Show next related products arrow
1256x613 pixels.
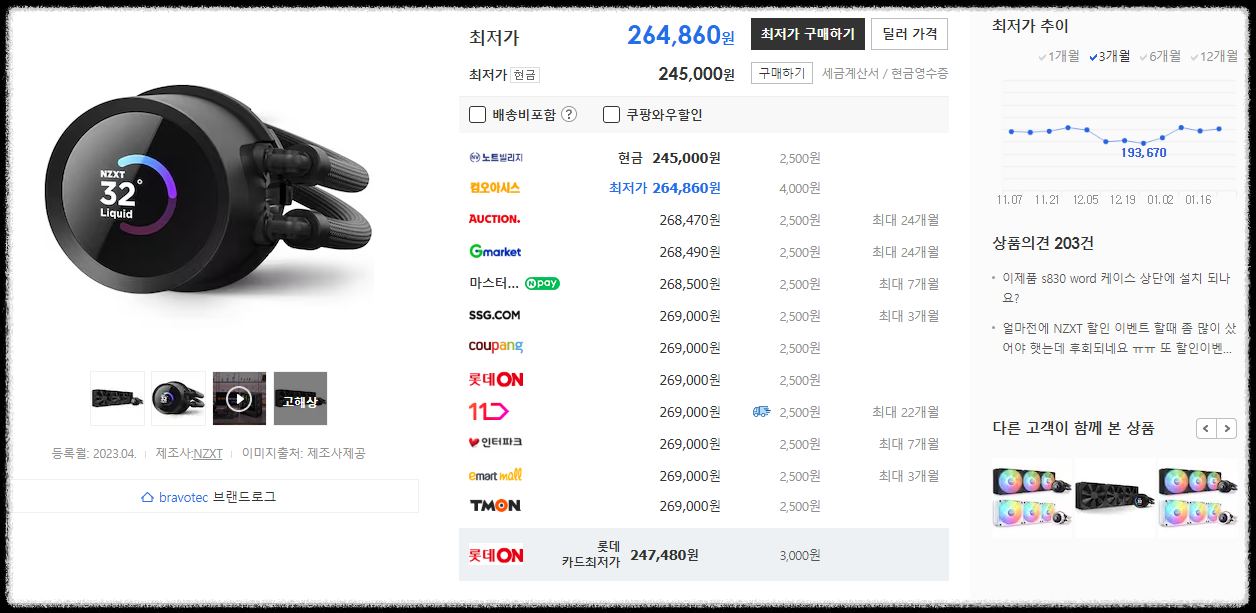(x=1227, y=429)
